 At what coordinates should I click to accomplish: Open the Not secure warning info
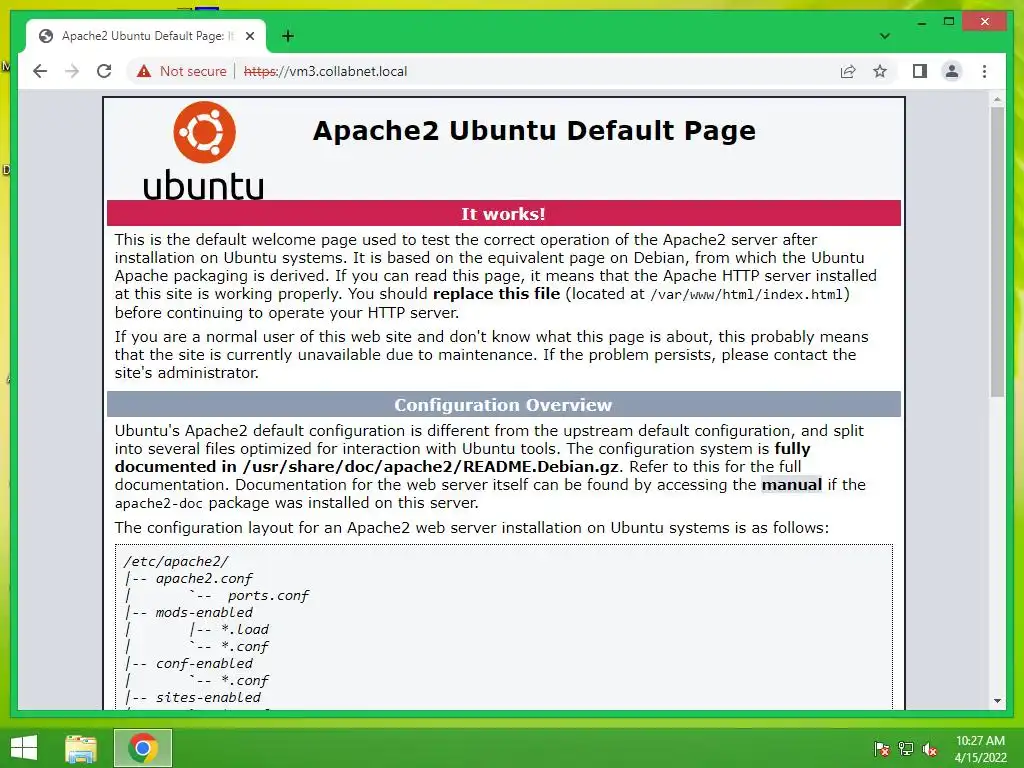(x=182, y=71)
